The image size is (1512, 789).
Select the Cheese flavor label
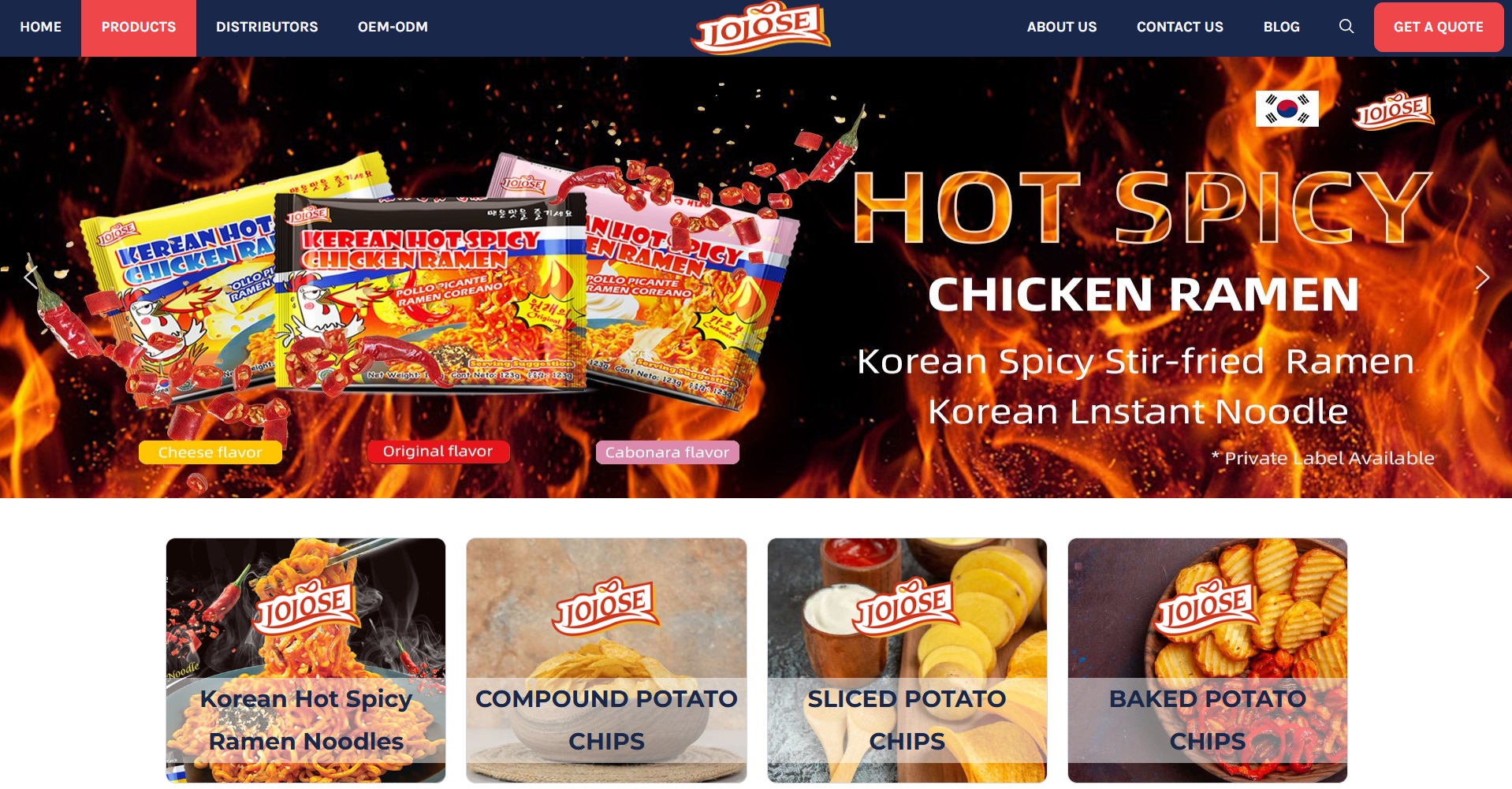(210, 452)
